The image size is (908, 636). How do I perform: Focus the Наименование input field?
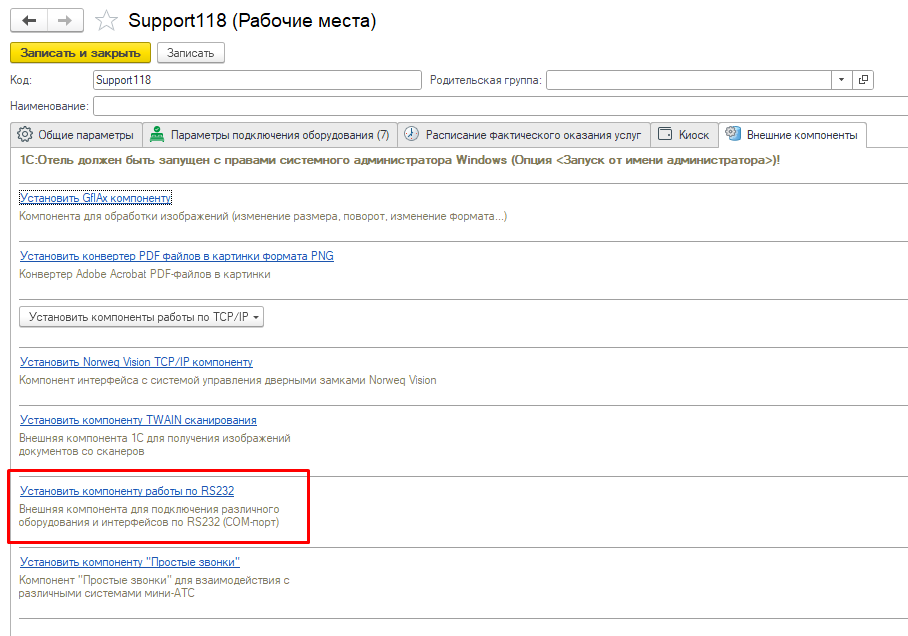pyautogui.click(x=500, y=106)
